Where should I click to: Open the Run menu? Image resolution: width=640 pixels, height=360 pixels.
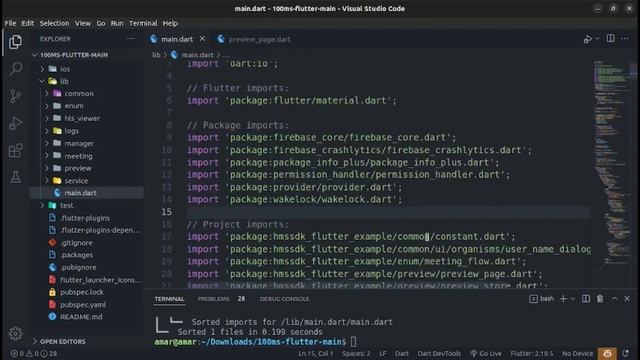pyautogui.click(x=117, y=23)
